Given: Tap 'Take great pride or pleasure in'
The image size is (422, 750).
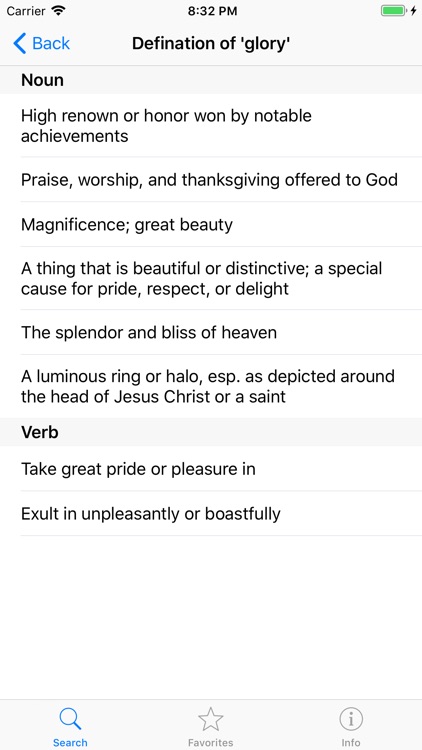Looking at the screenshot, I should (x=211, y=469).
